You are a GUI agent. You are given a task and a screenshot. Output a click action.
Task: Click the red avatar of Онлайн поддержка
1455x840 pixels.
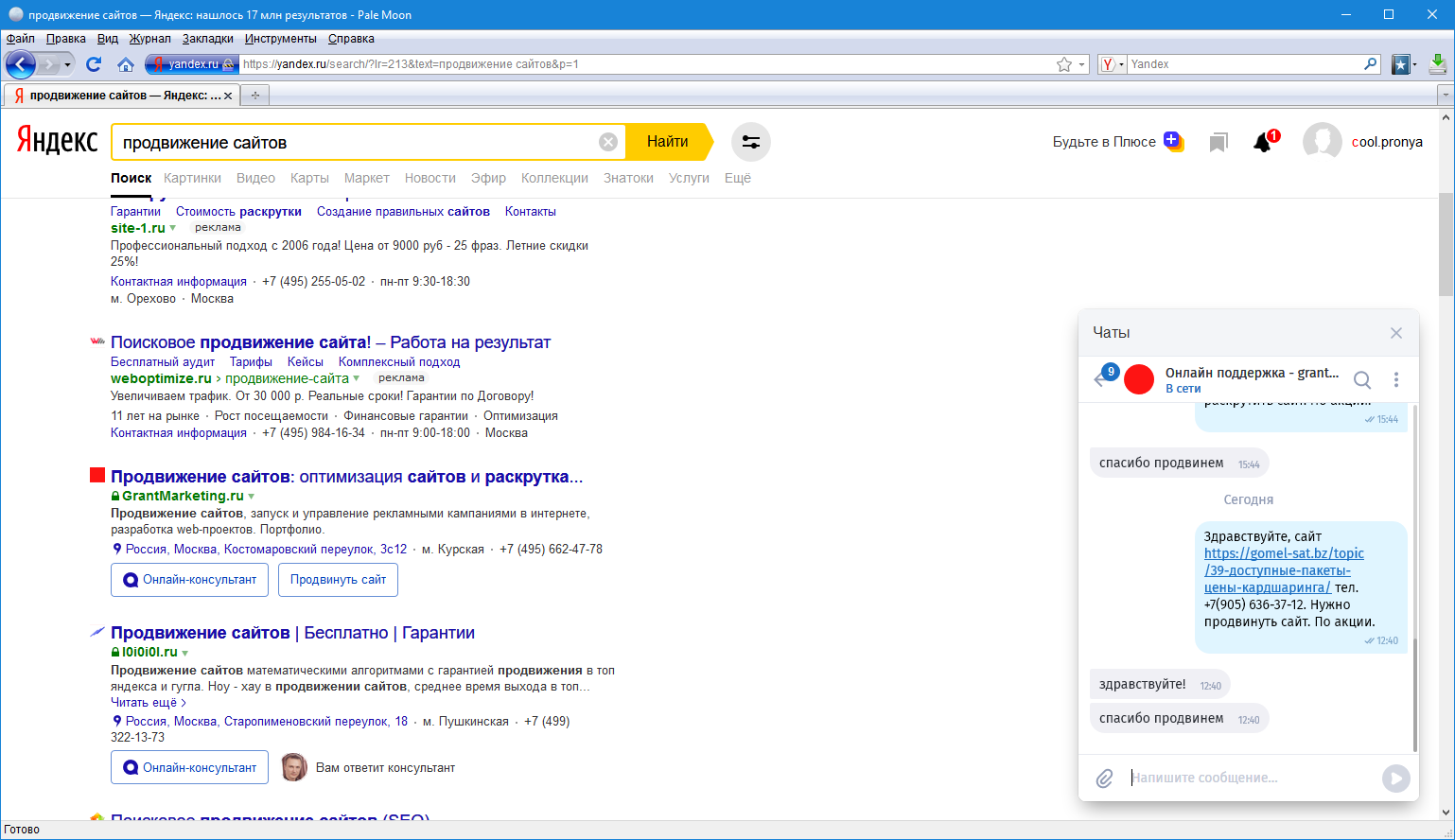tap(1139, 379)
